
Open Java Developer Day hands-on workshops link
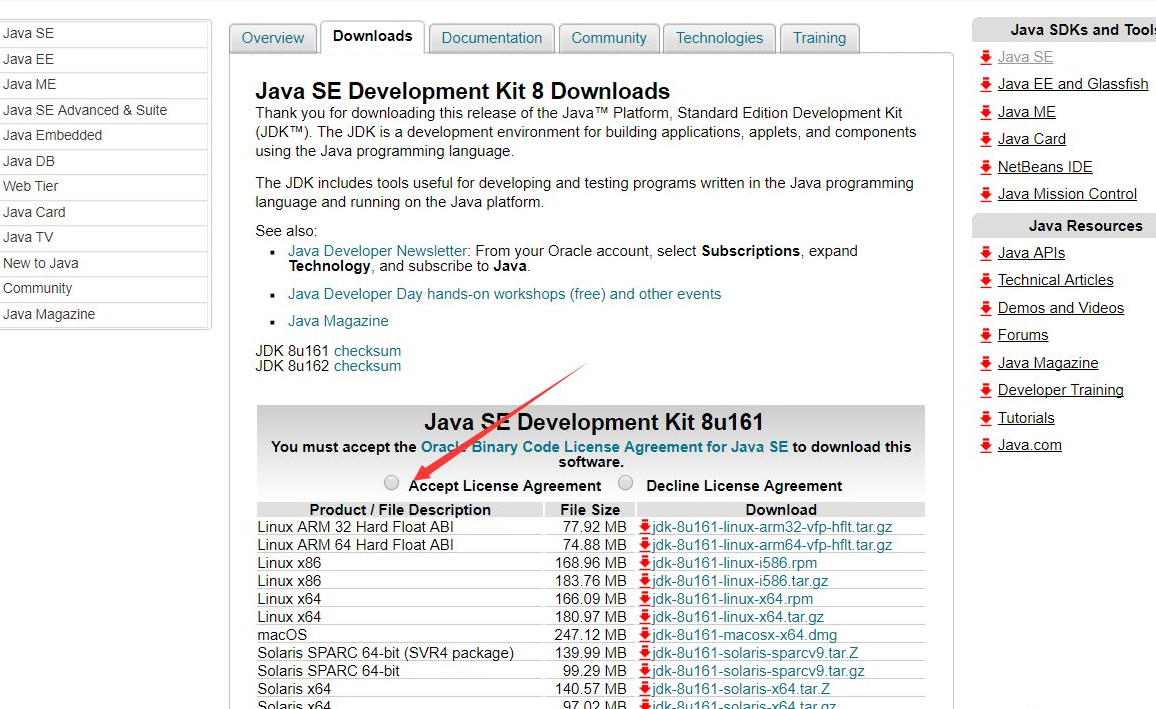(504, 294)
